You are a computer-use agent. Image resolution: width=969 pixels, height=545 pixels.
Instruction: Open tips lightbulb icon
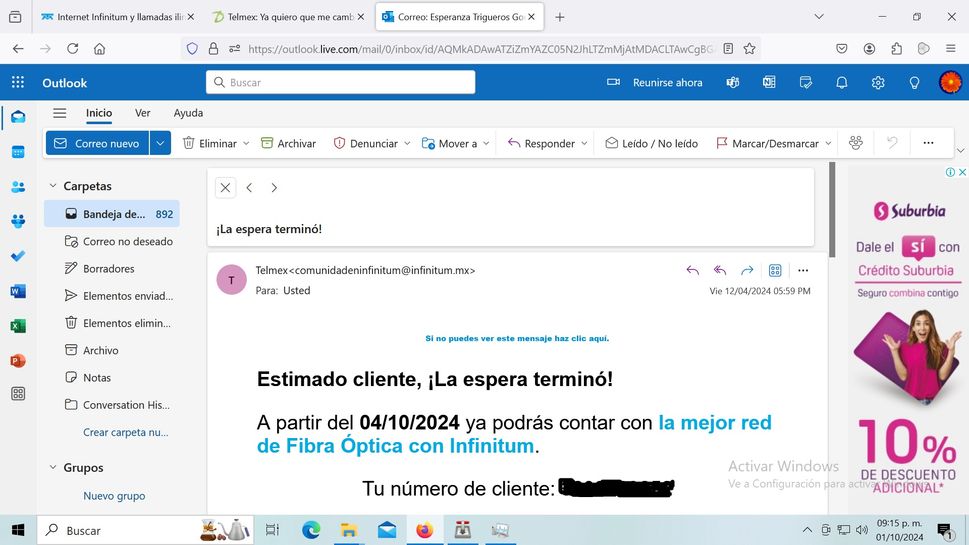[914, 82]
